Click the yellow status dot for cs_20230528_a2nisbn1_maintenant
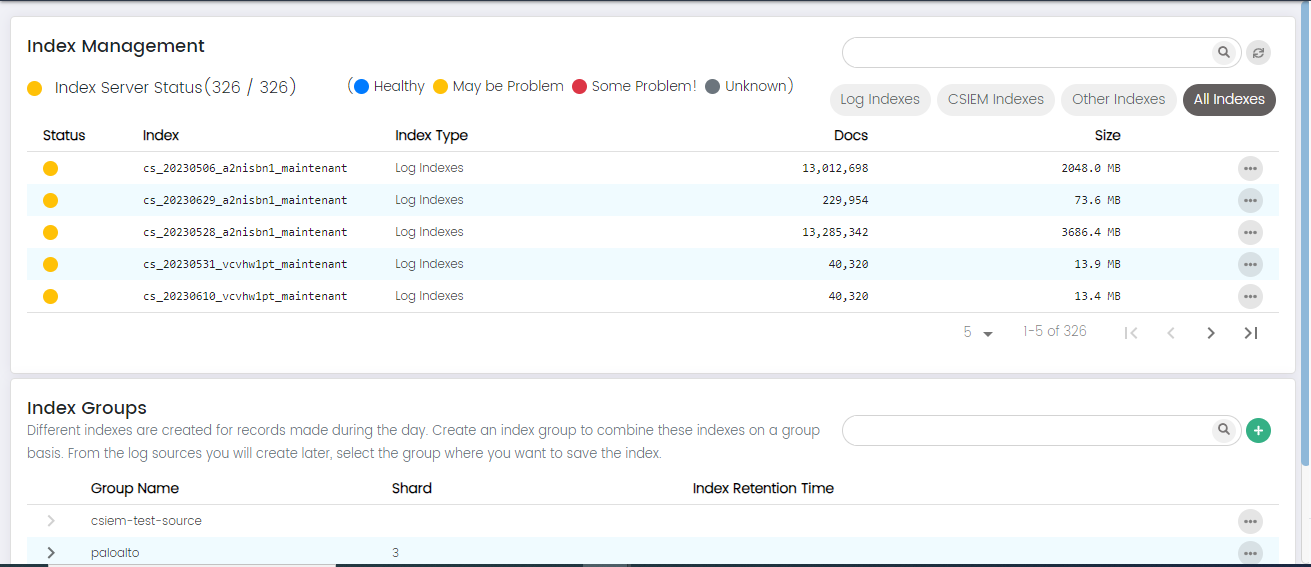The width and height of the screenshot is (1311, 567). 51,232
